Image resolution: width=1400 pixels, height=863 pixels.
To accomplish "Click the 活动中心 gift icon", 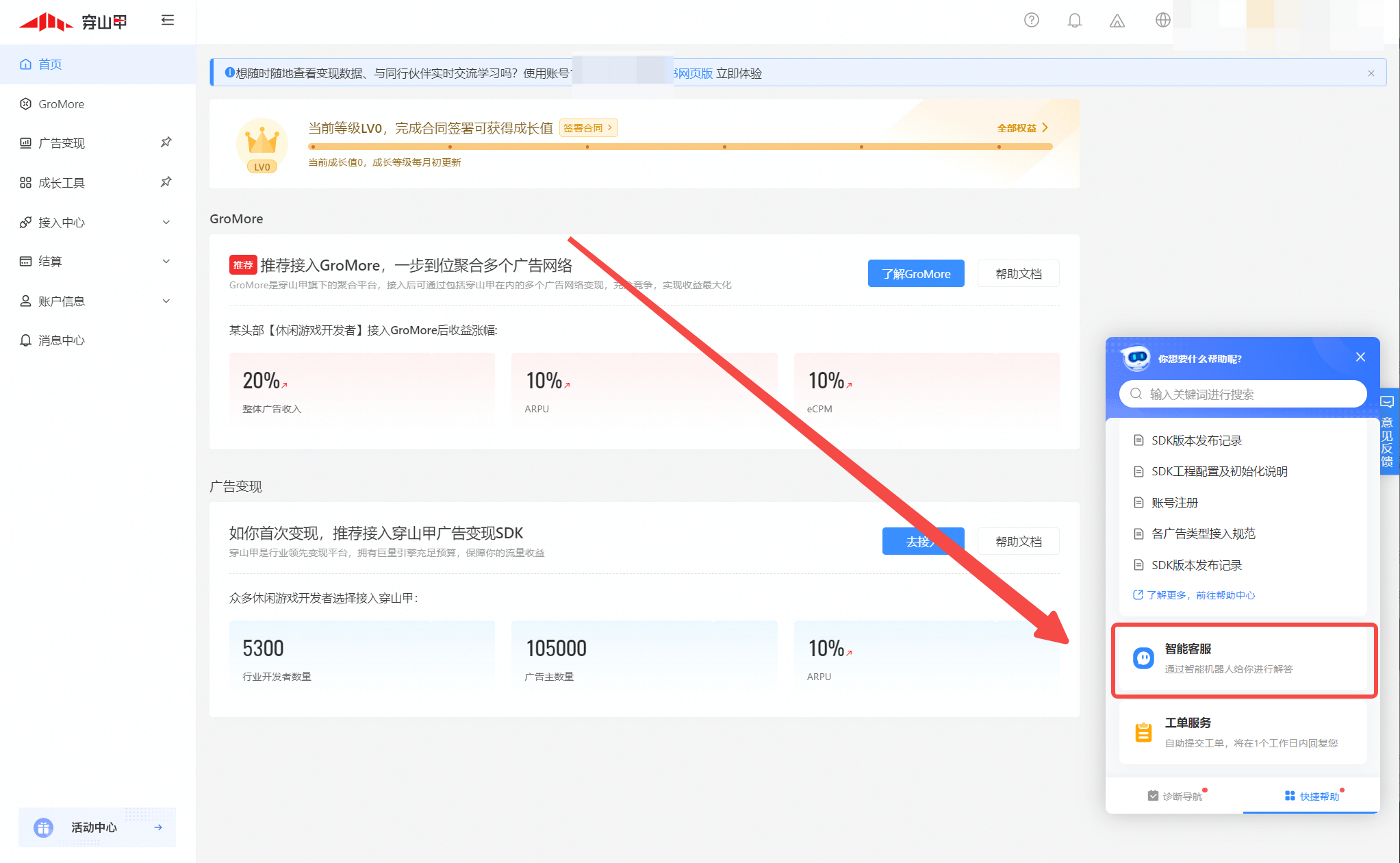I will click(x=43, y=827).
